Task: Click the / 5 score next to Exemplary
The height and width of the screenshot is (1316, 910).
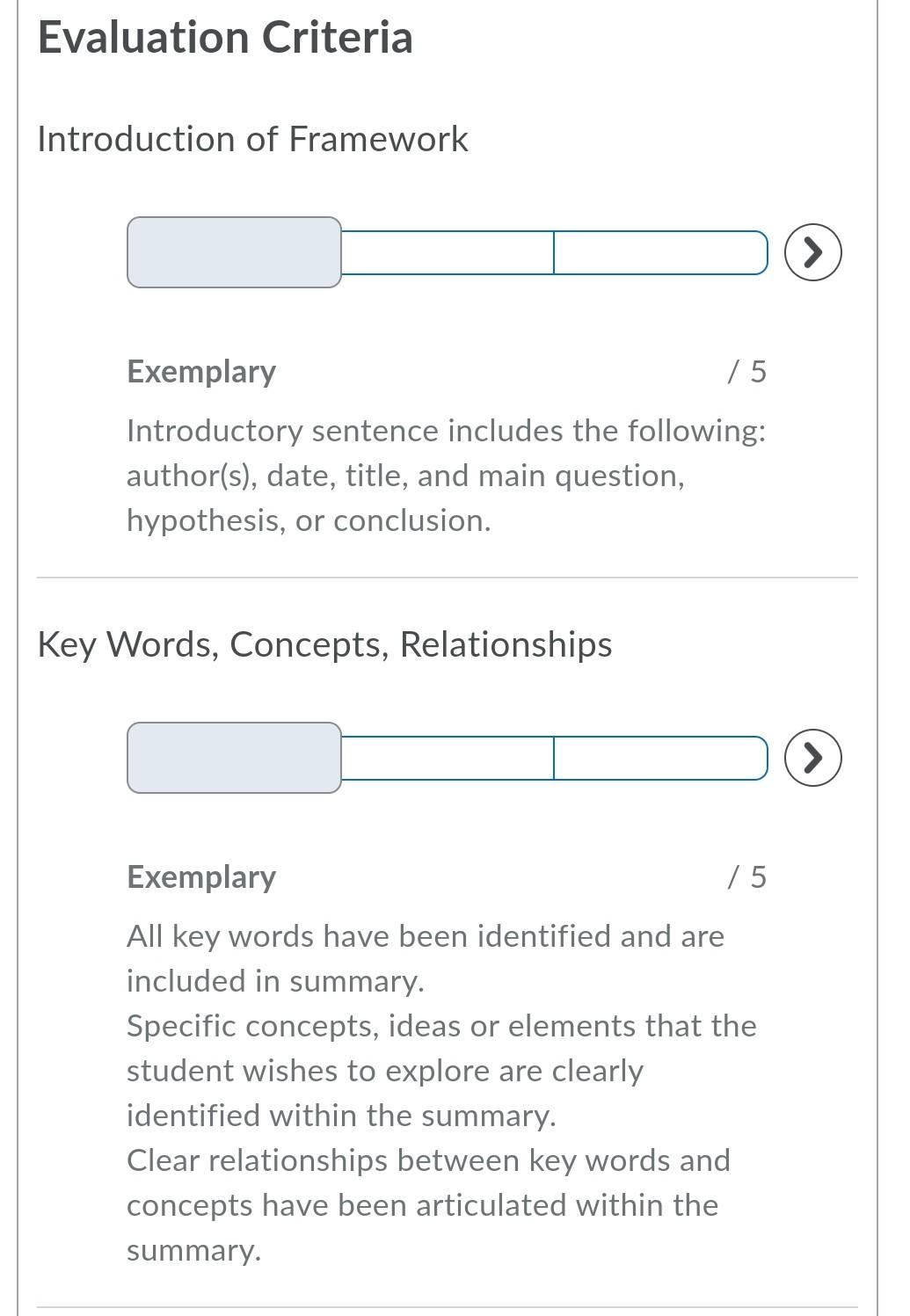Action: pos(748,372)
